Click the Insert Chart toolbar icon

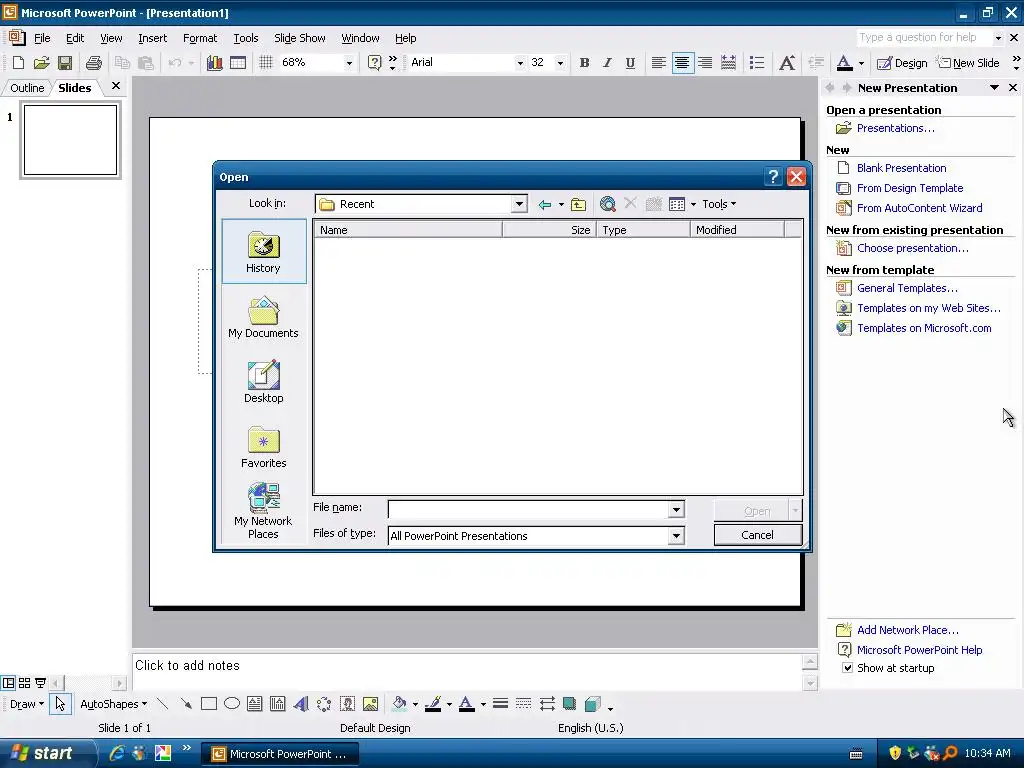click(214, 63)
